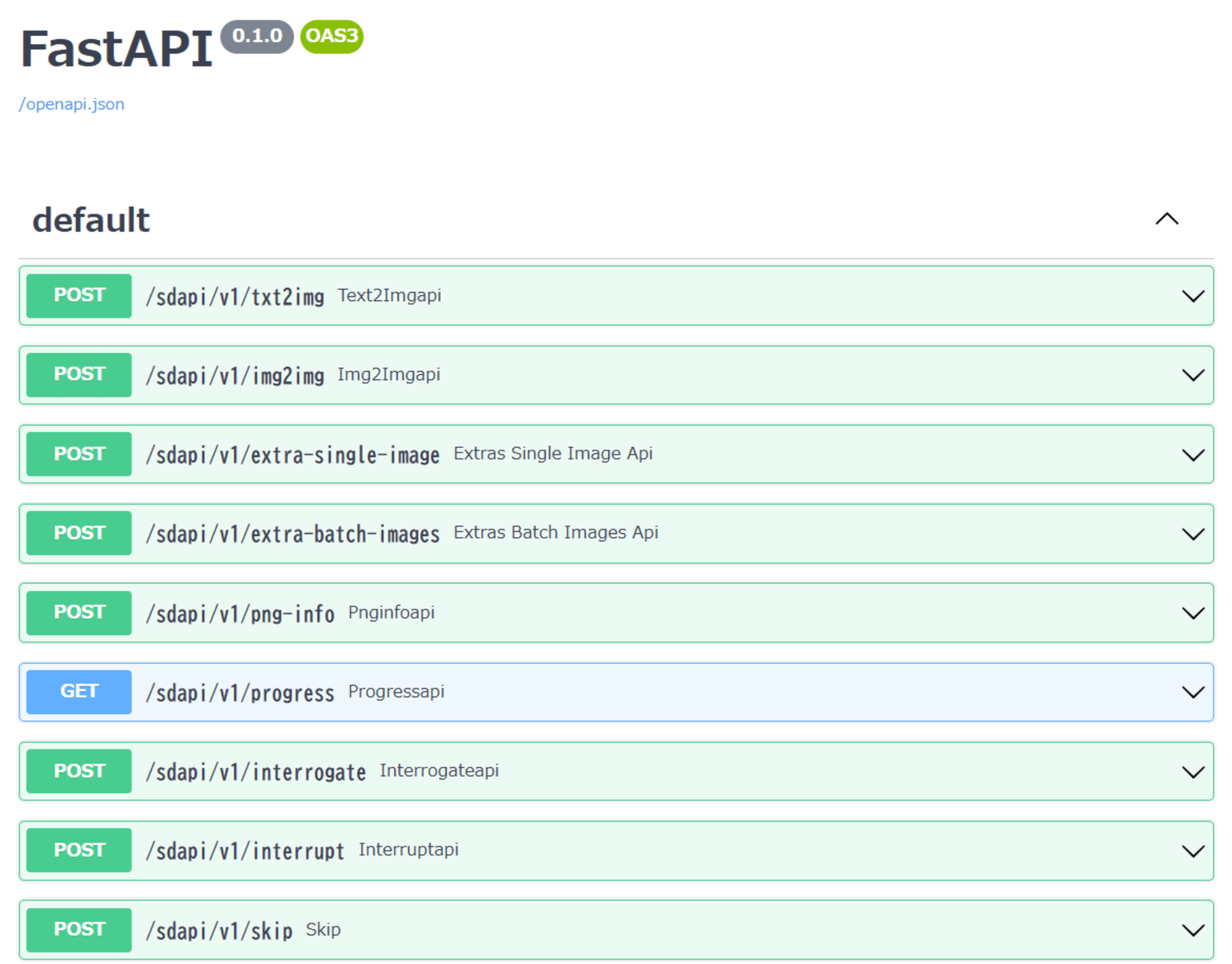The image size is (1232, 964).
Task: Click the POST badge for png-info
Action: (x=79, y=612)
